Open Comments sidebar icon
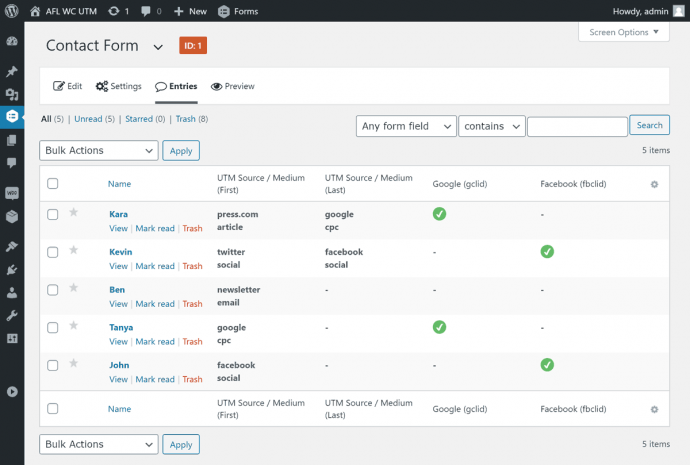The image size is (690, 465). click(12, 163)
